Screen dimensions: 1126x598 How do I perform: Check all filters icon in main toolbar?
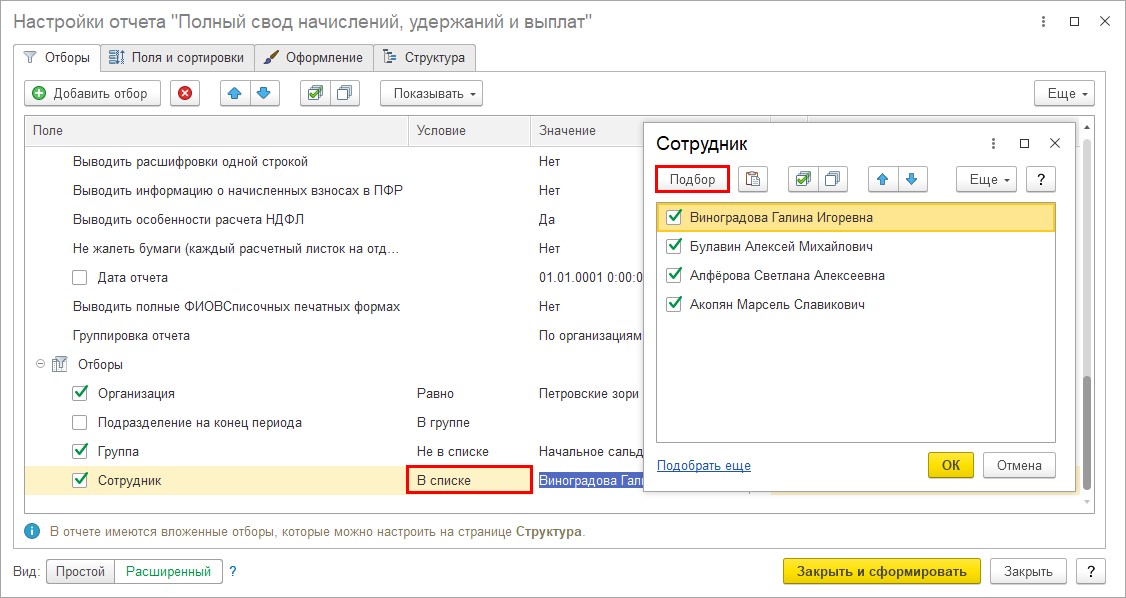(315, 93)
